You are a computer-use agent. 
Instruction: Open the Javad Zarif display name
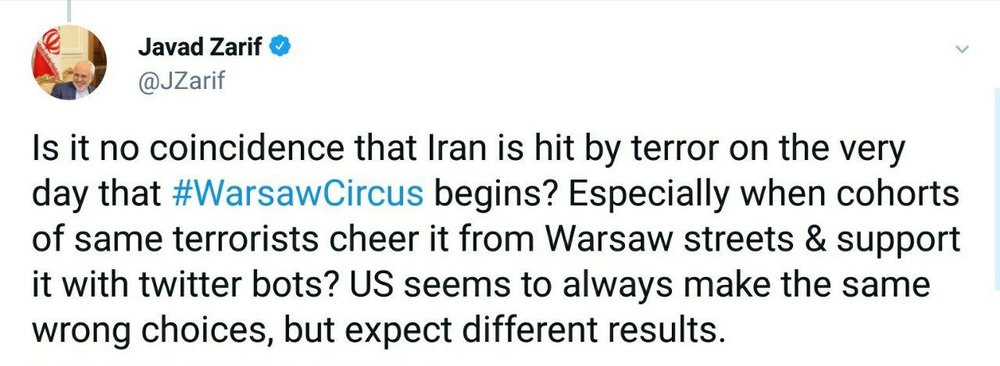200,47
